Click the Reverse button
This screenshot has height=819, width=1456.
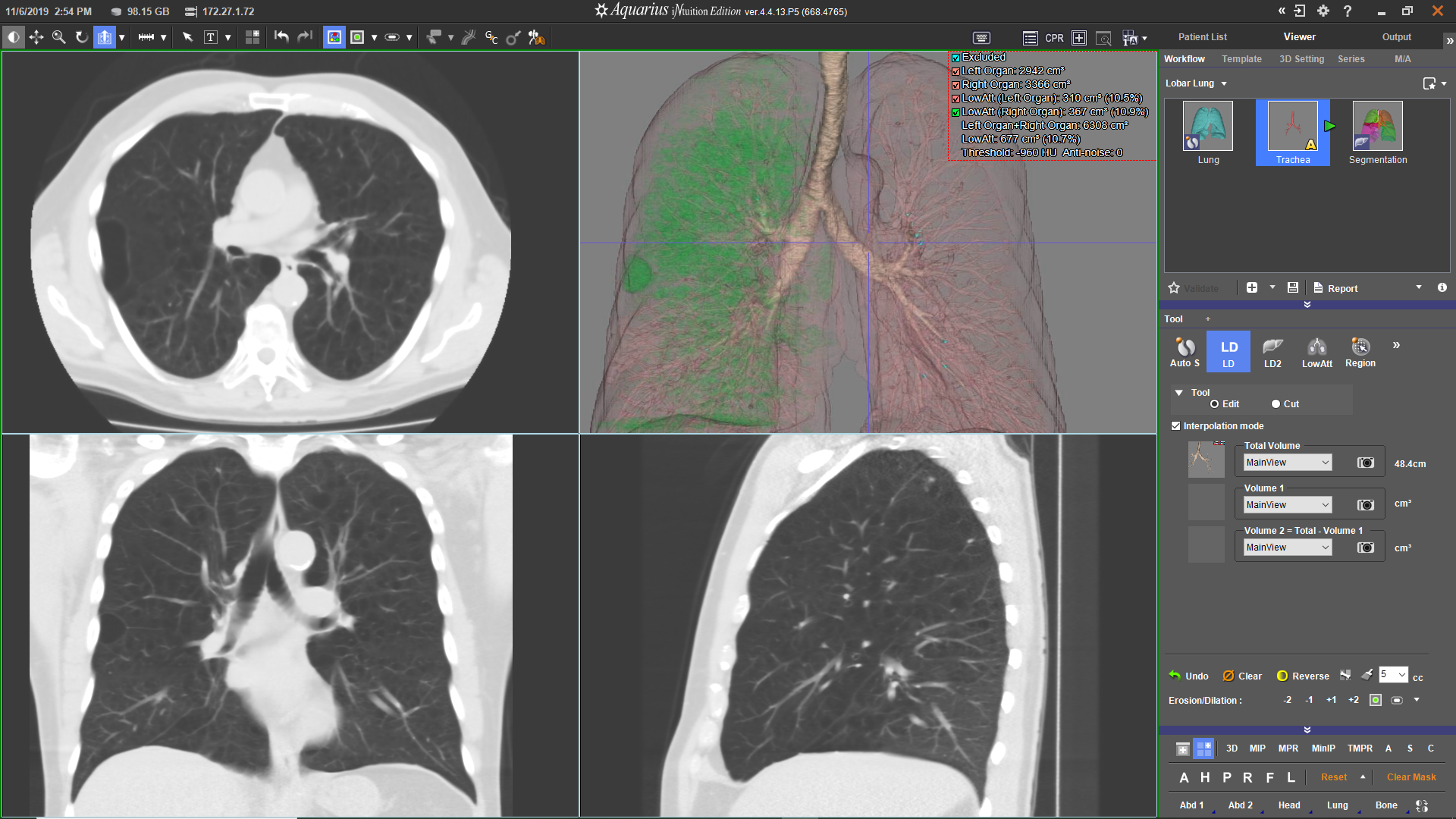point(1303,676)
